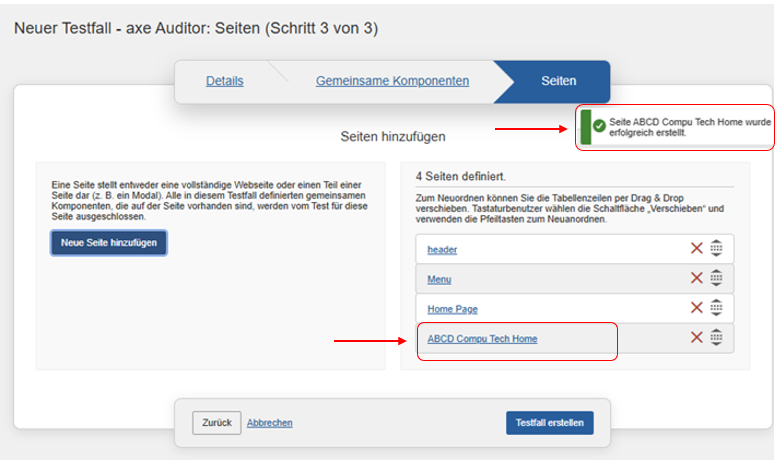The height and width of the screenshot is (462, 778).
Task: Click move icon for ABCD Compu Tech Home
Action: [716, 338]
